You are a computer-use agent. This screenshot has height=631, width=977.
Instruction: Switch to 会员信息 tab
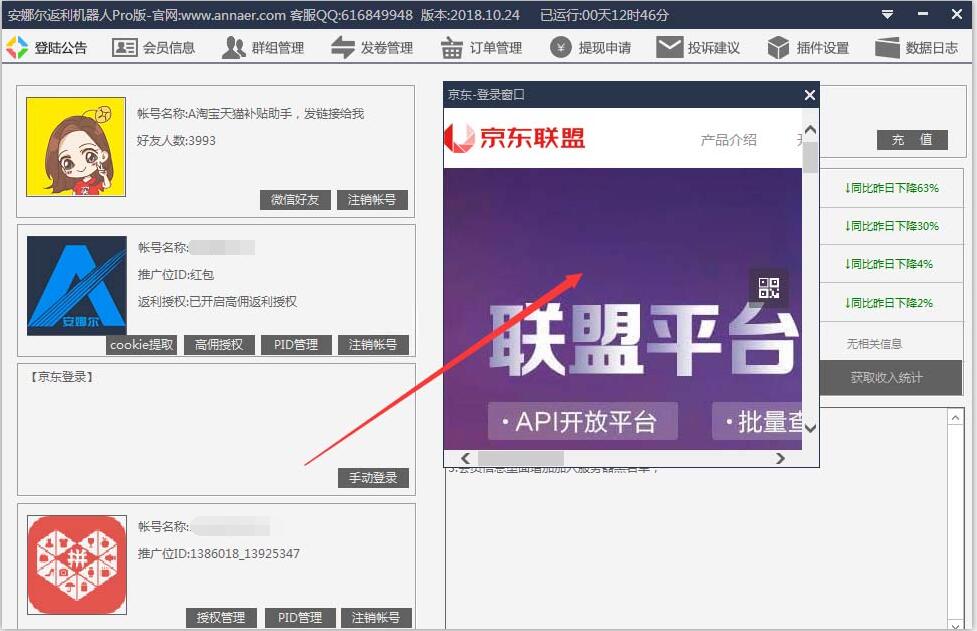point(153,47)
